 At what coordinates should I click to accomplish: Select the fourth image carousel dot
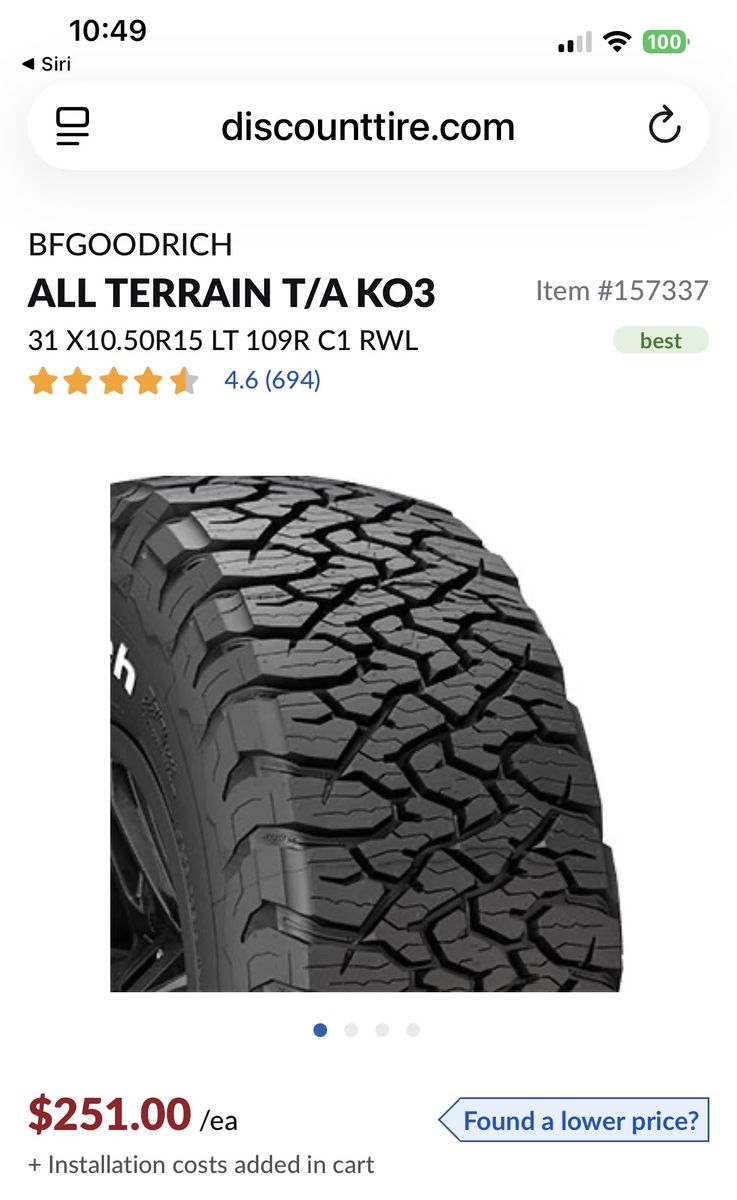(413, 1030)
